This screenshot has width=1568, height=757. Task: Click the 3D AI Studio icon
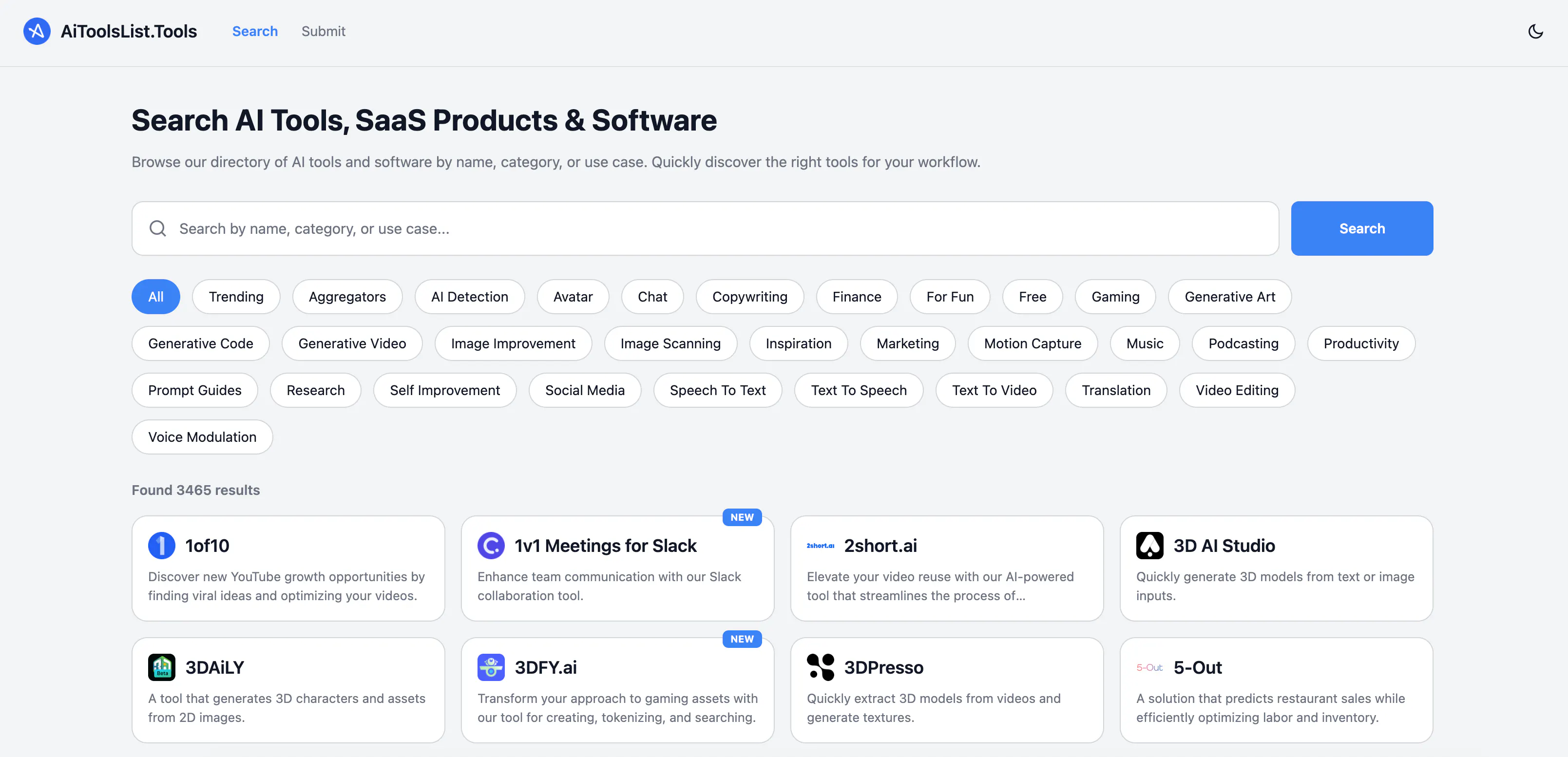(x=1149, y=545)
